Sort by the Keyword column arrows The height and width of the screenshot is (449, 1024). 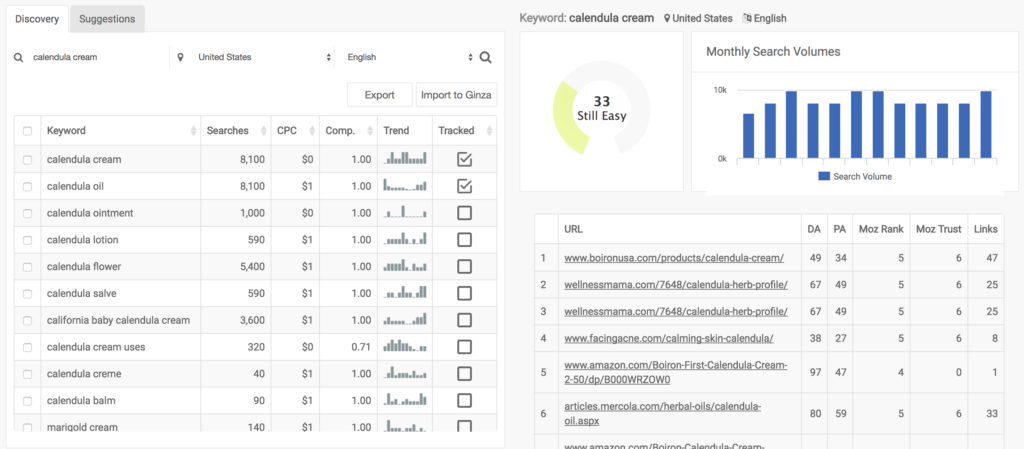point(193,131)
